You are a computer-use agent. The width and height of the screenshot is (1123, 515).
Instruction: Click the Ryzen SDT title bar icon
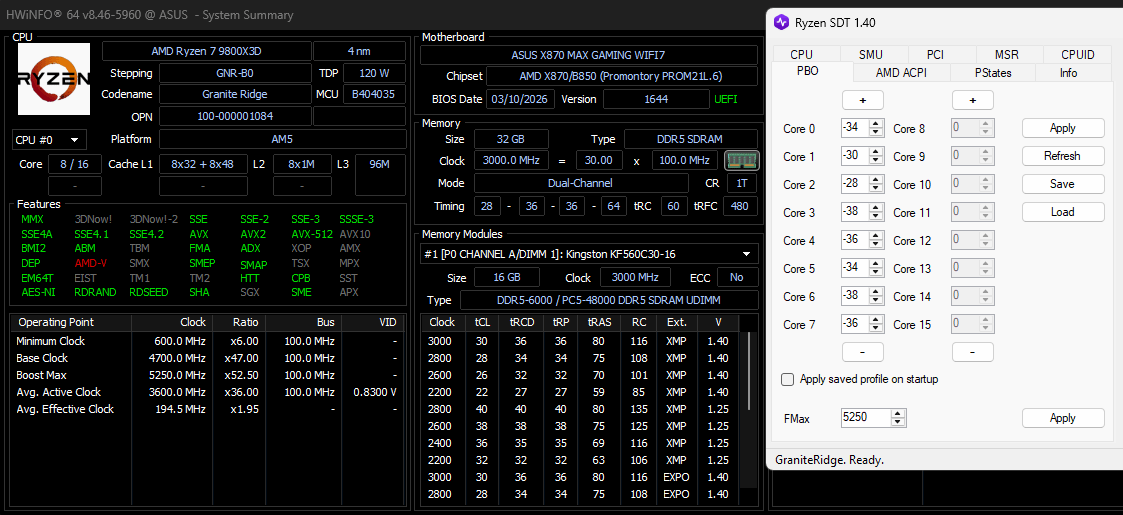coord(781,22)
